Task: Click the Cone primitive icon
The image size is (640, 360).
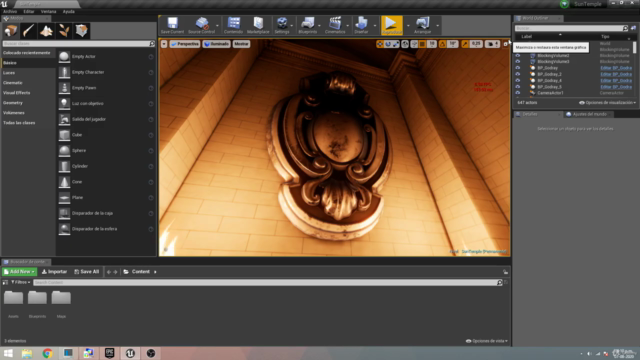Action: [64, 182]
